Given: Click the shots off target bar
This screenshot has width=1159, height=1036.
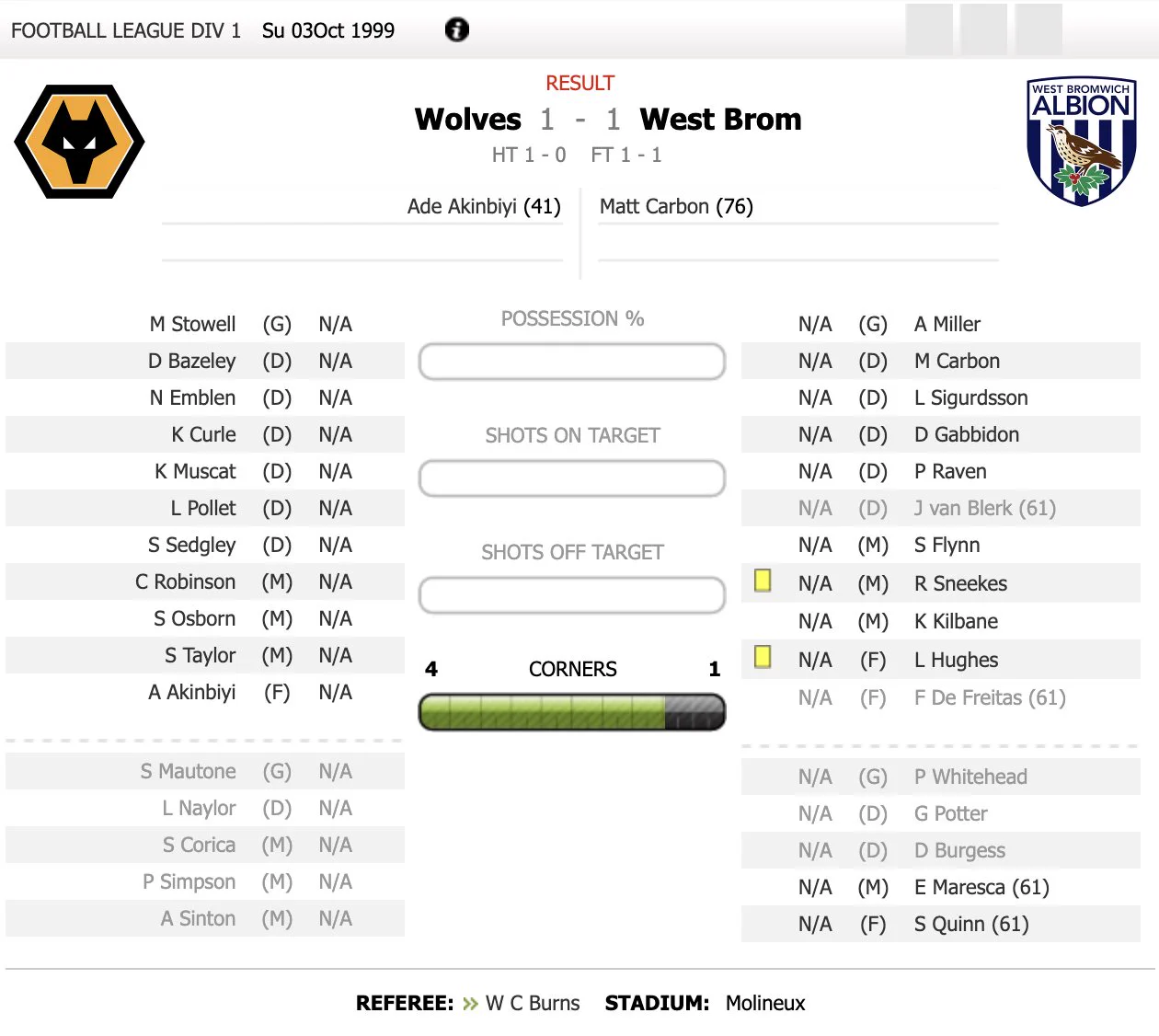Looking at the screenshot, I should click(572, 595).
